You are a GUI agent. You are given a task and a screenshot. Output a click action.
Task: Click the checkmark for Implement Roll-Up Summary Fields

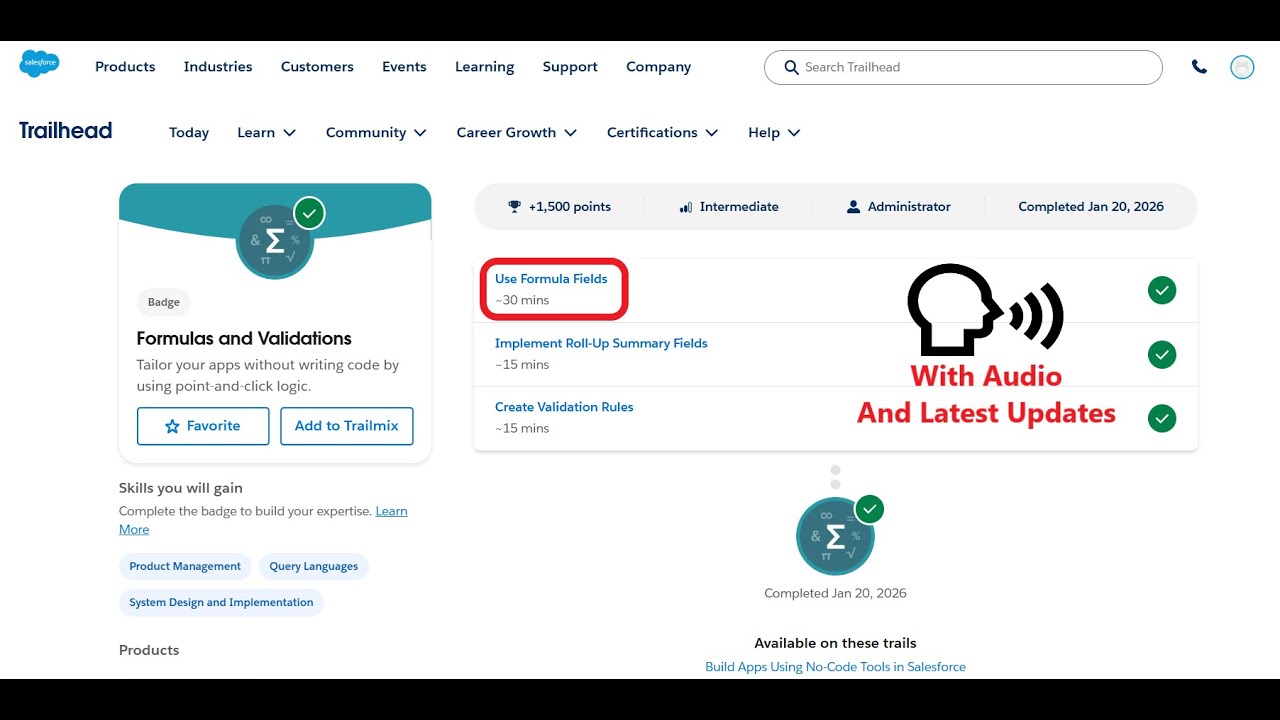tap(1162, 355)
